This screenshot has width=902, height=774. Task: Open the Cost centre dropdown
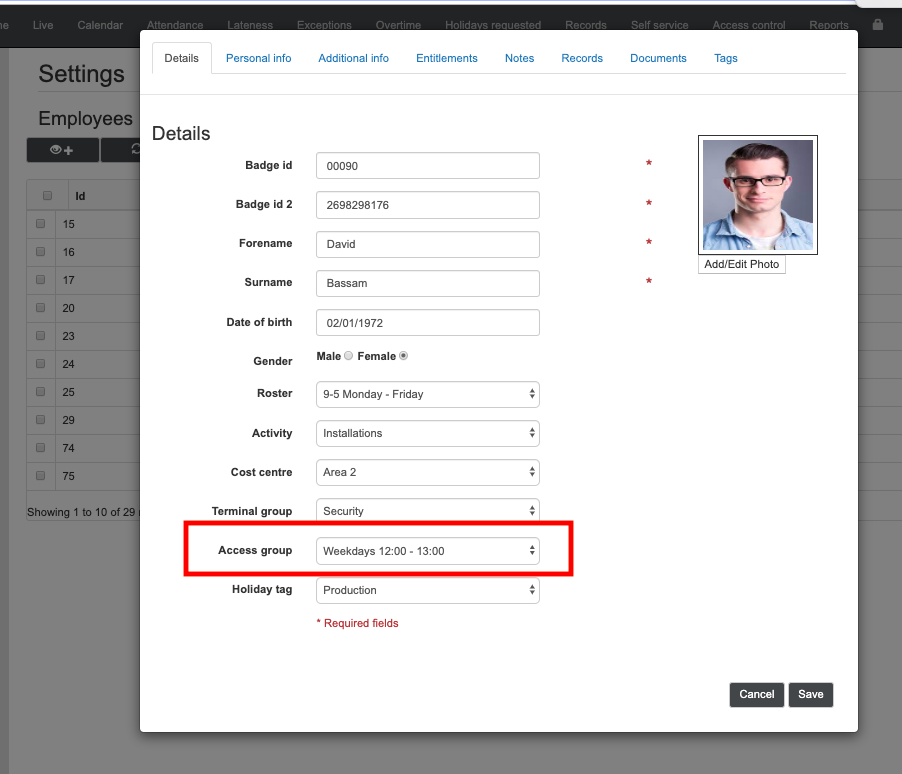427,472
